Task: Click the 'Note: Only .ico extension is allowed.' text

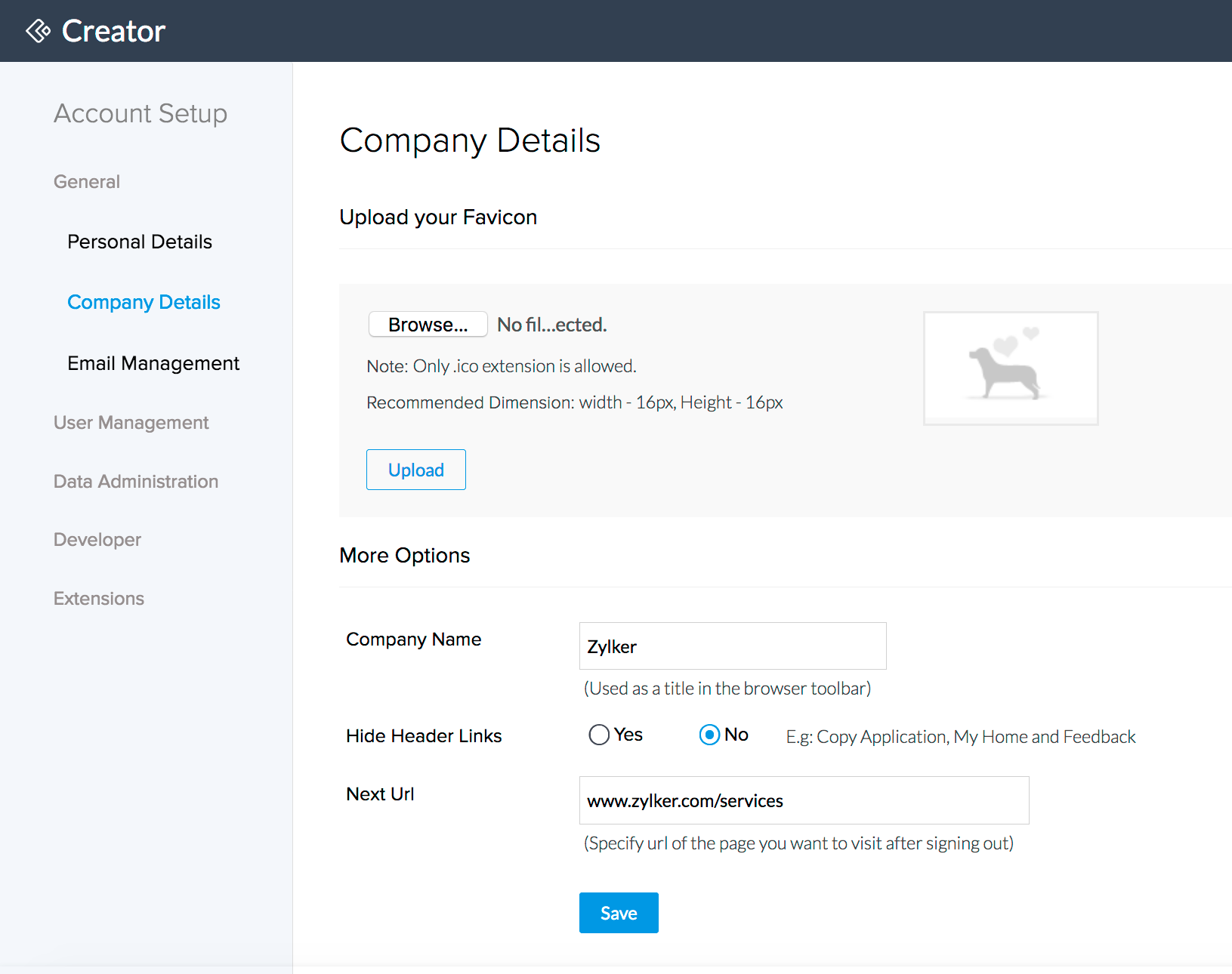Action: pos(502,366)
